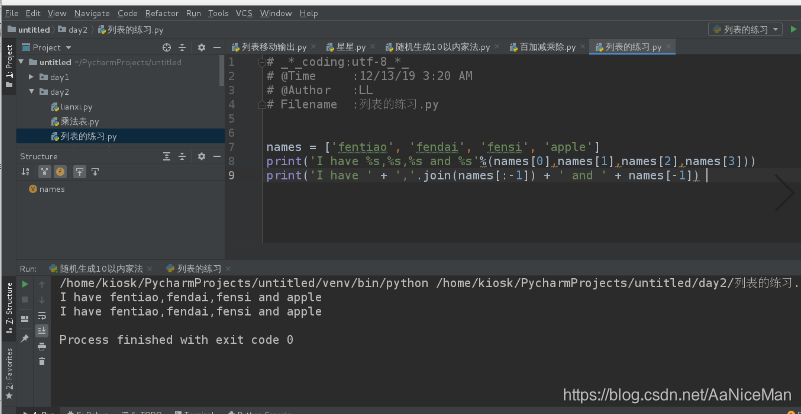
Task: Place cursor at end of line 9
Action: [707, 176]
